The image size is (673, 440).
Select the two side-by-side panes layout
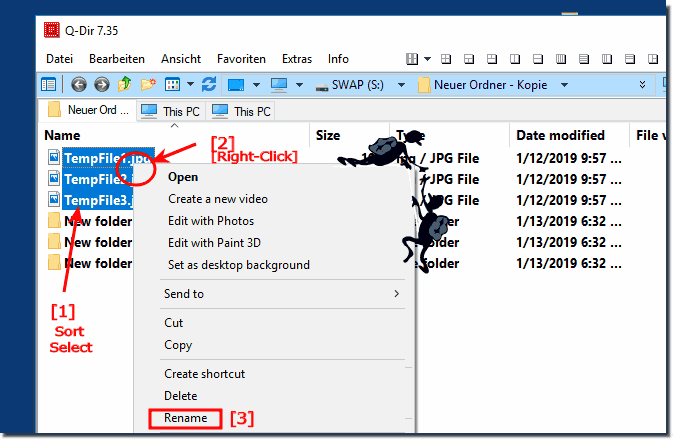[x=515, y=59]
